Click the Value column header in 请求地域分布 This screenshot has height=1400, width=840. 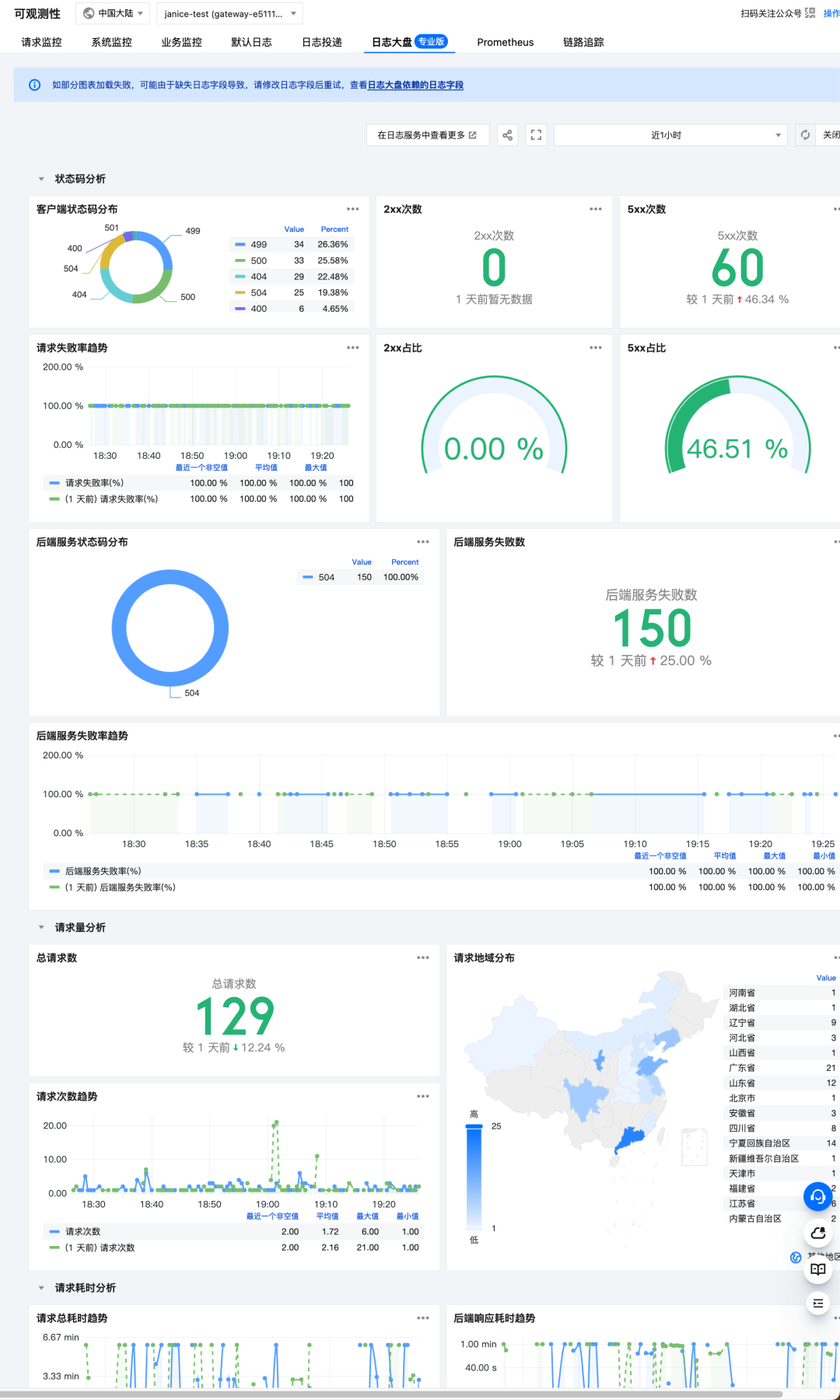click(x=826, y=978)
